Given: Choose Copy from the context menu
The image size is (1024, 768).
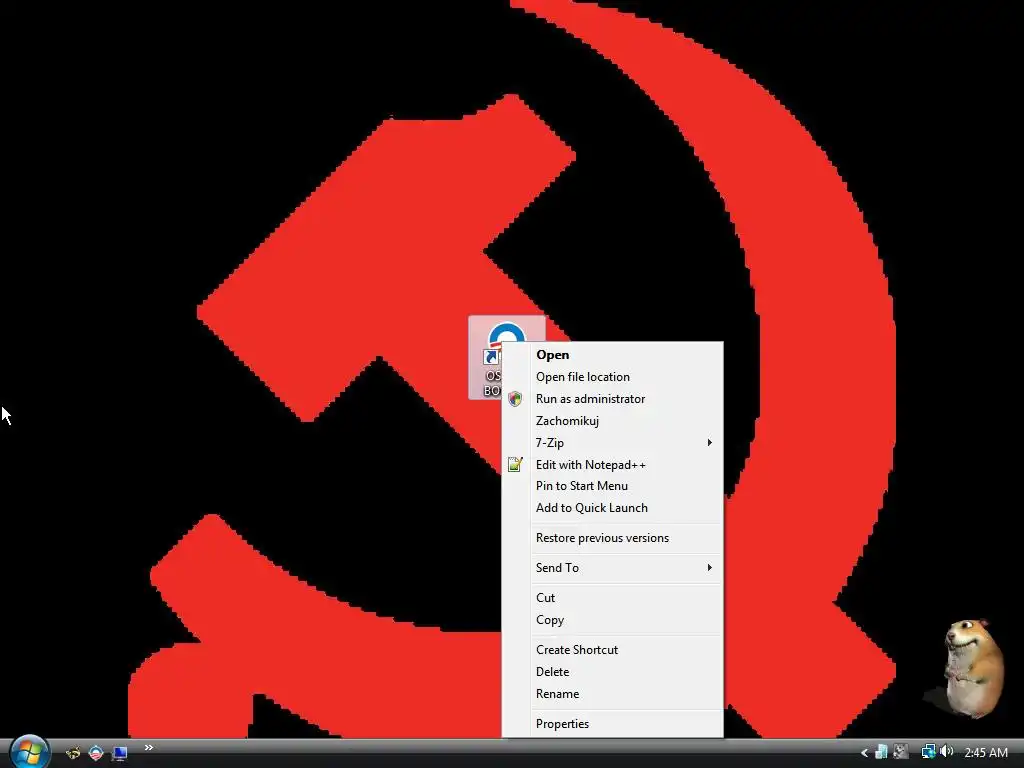Looking at the screenshot, I should pos(613,620).
